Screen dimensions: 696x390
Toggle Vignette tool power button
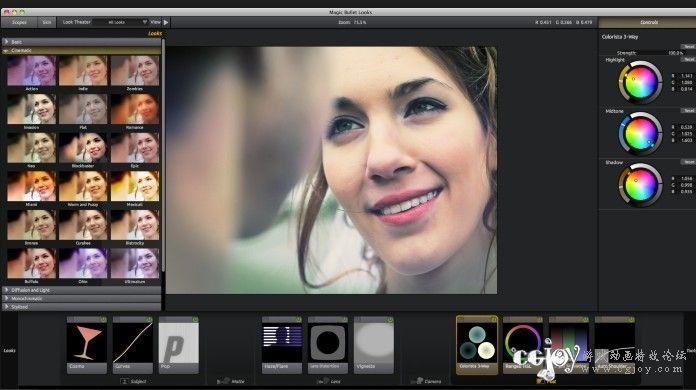pyautogui.click(x=390, y=319)
